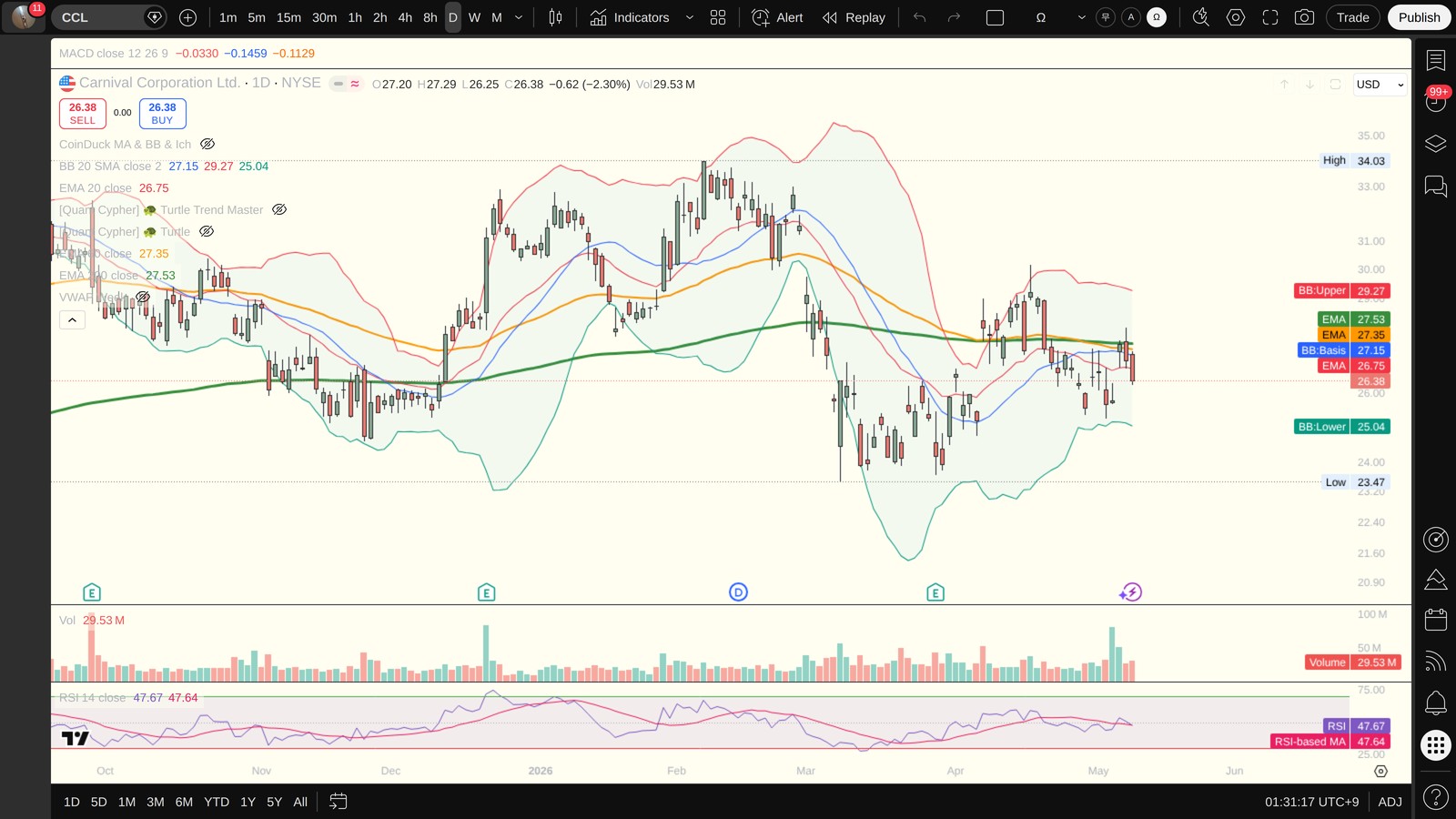
Task: Enter fullscreen mode
Action: [x=1270, y=17]
